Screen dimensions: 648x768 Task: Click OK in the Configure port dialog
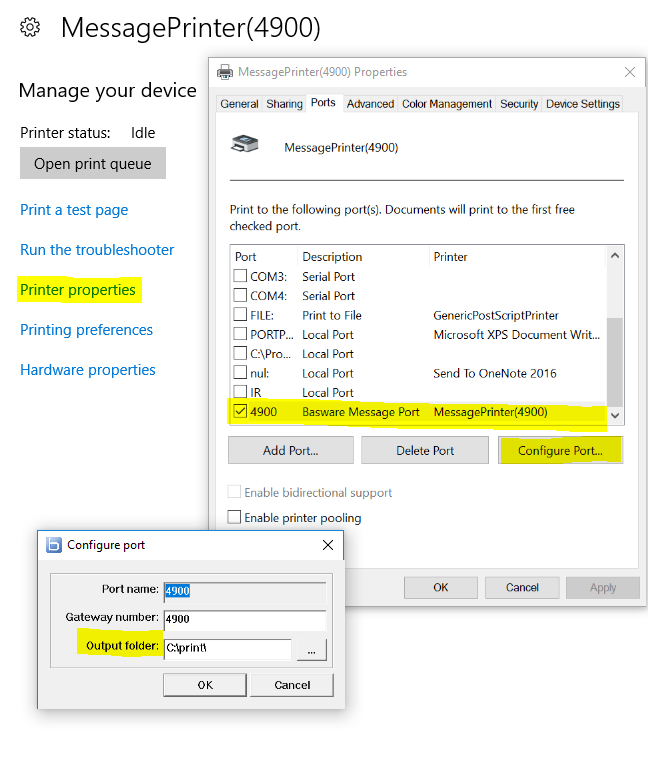point(205,685)
